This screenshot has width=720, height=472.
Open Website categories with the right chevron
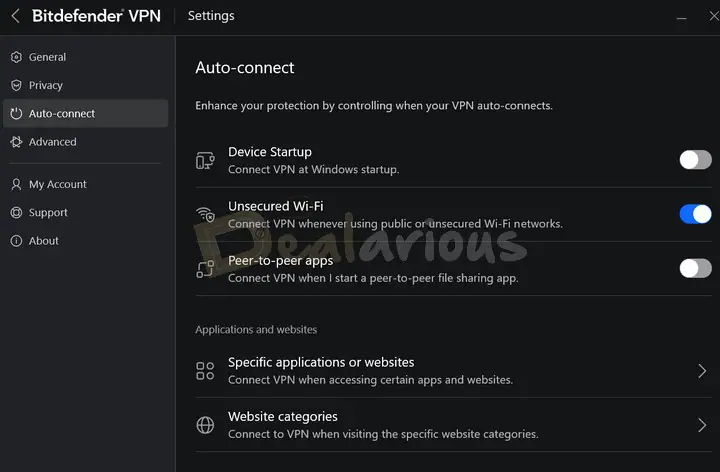point(702,425)
